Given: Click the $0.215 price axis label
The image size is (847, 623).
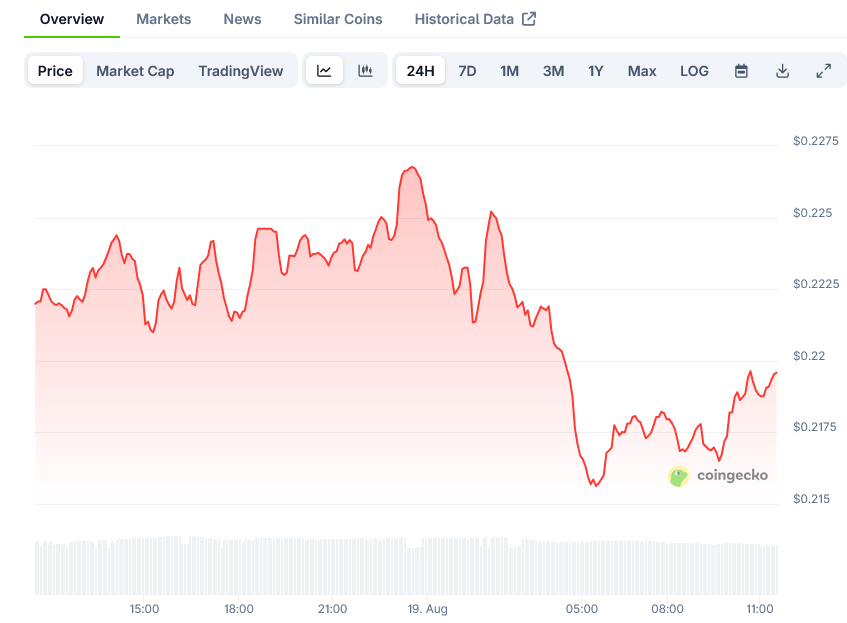Looking at the screenshot, I should [811, 499].
